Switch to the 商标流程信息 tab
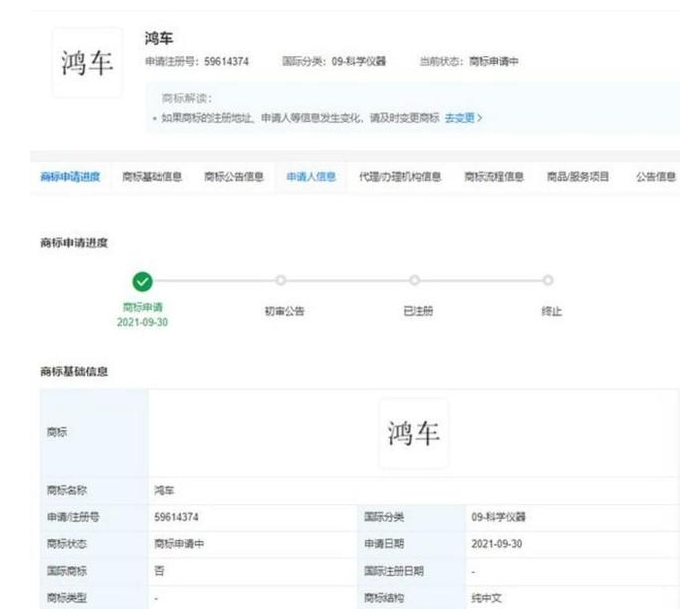The height and width of the screenshot is (609, 687). [494, 177]
